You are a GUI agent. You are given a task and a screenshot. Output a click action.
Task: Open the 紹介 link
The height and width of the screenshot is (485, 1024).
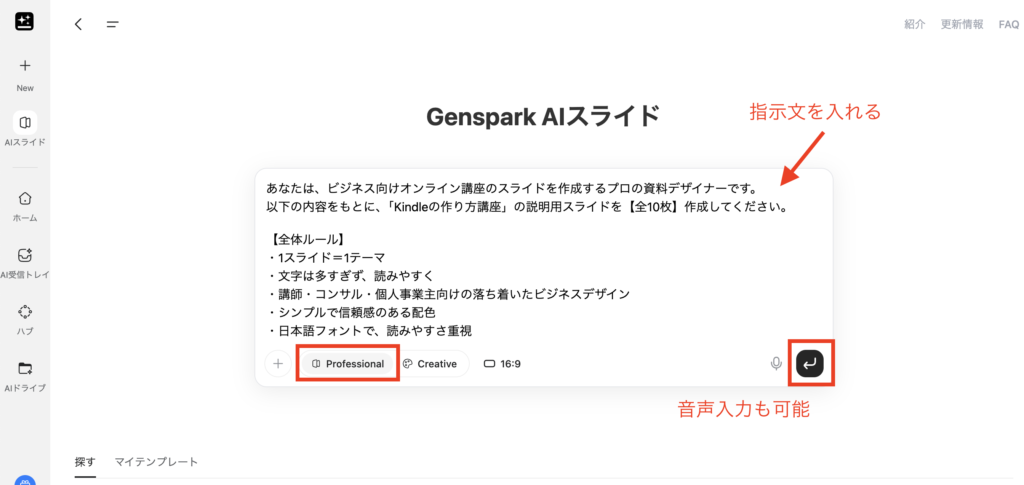point(914,25)
